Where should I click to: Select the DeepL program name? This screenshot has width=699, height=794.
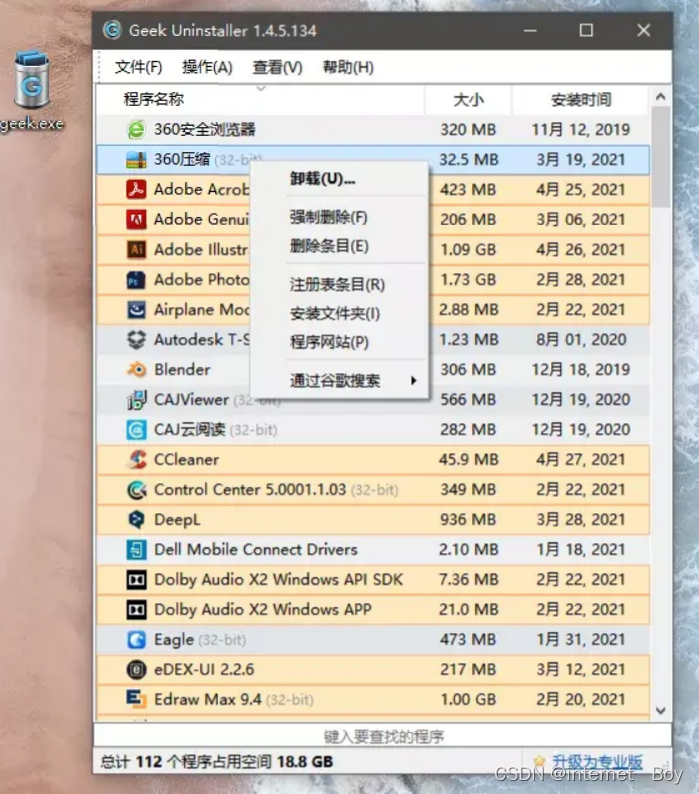(x=177, y=520)
